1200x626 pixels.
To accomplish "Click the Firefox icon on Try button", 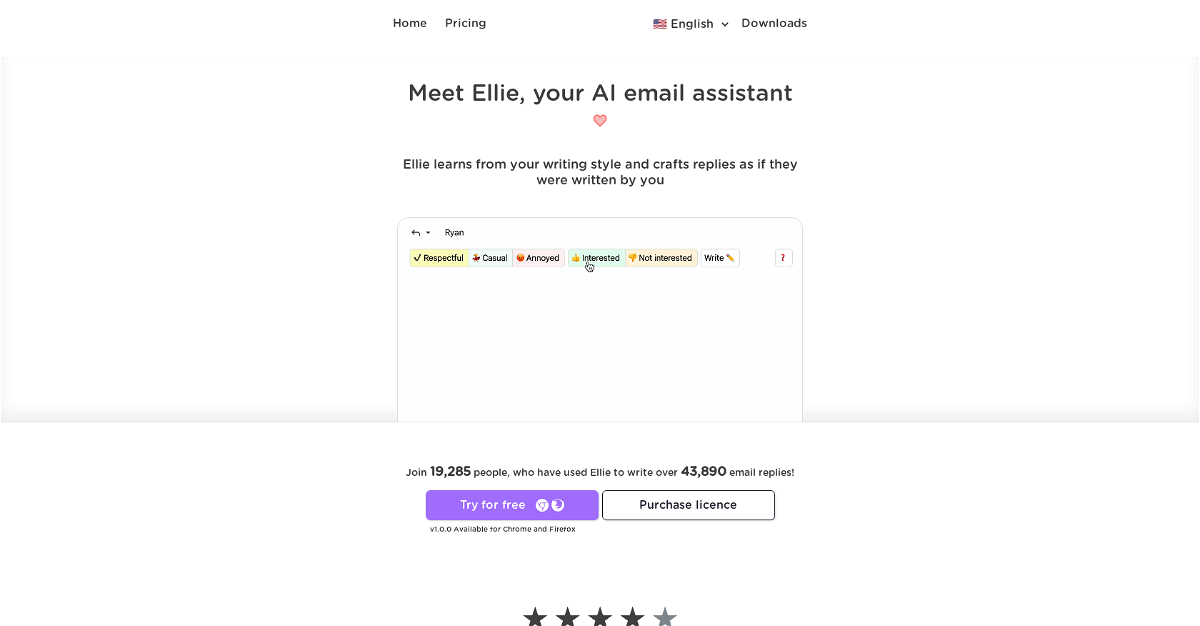I will click(558, 505).
